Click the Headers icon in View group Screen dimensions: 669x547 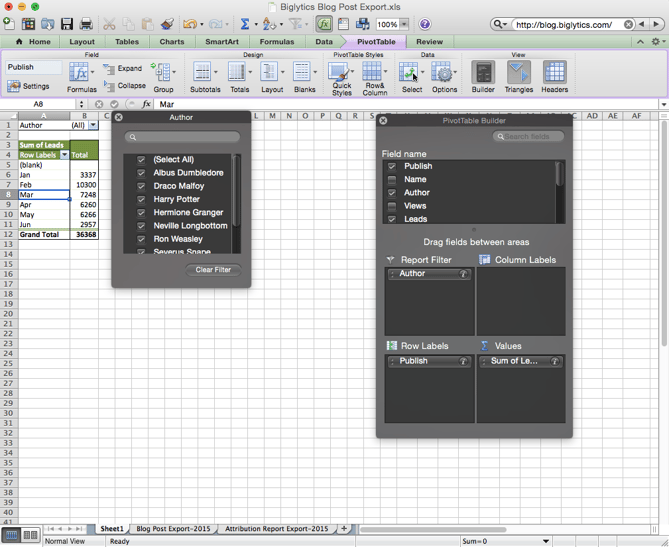554,75
